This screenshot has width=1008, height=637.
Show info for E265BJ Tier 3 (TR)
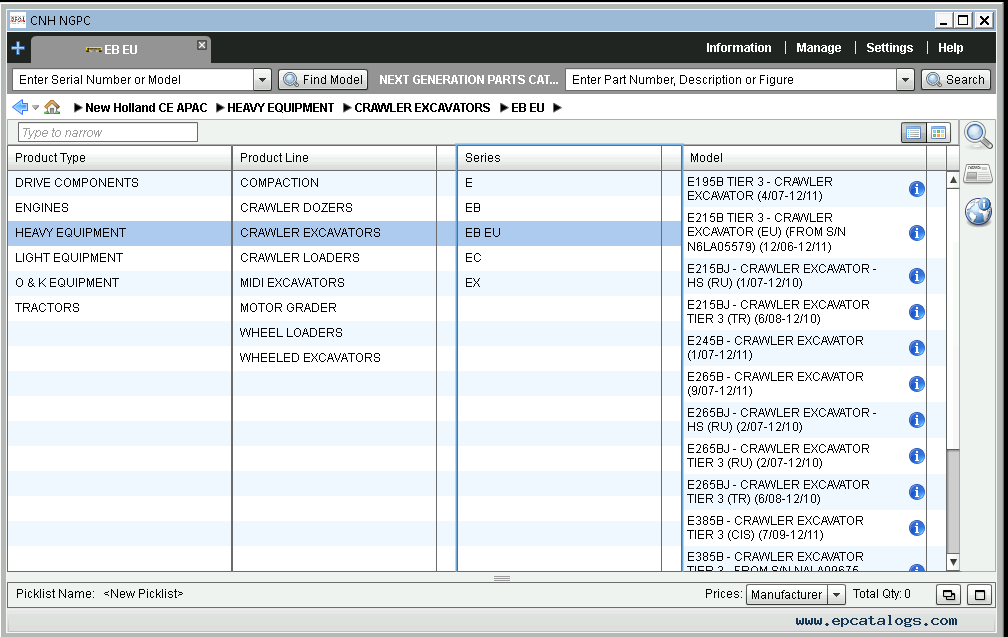917,492
